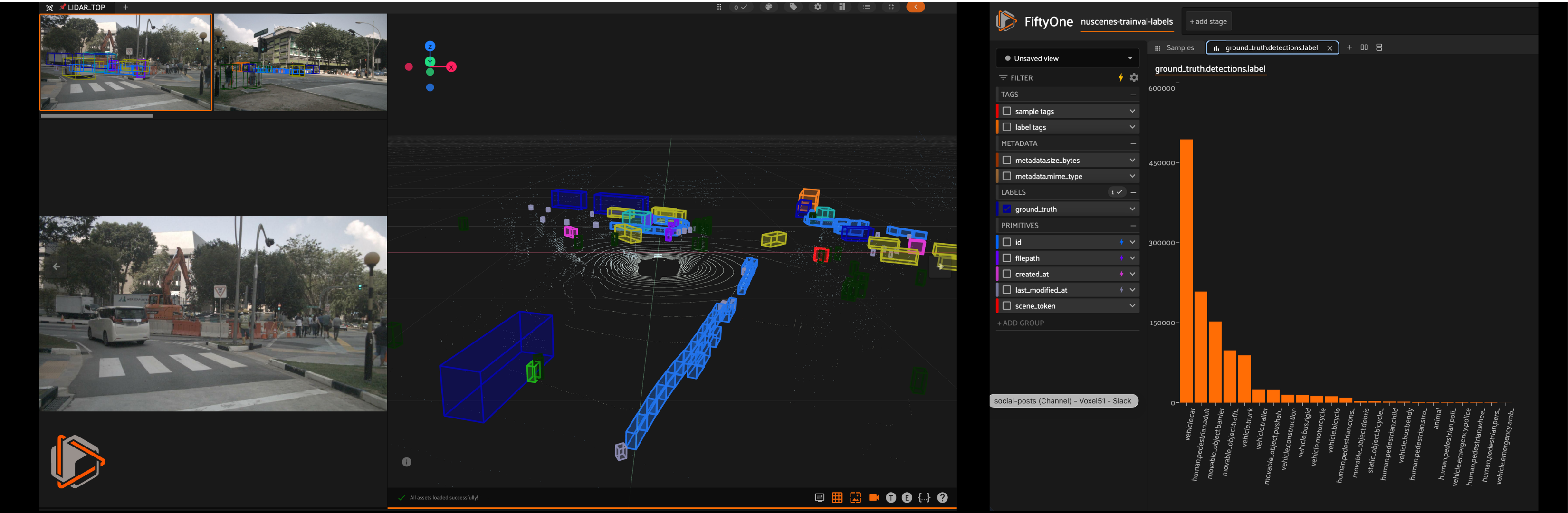Expand the ground_truth field chevron
1568x513 pixels.
1132,209
